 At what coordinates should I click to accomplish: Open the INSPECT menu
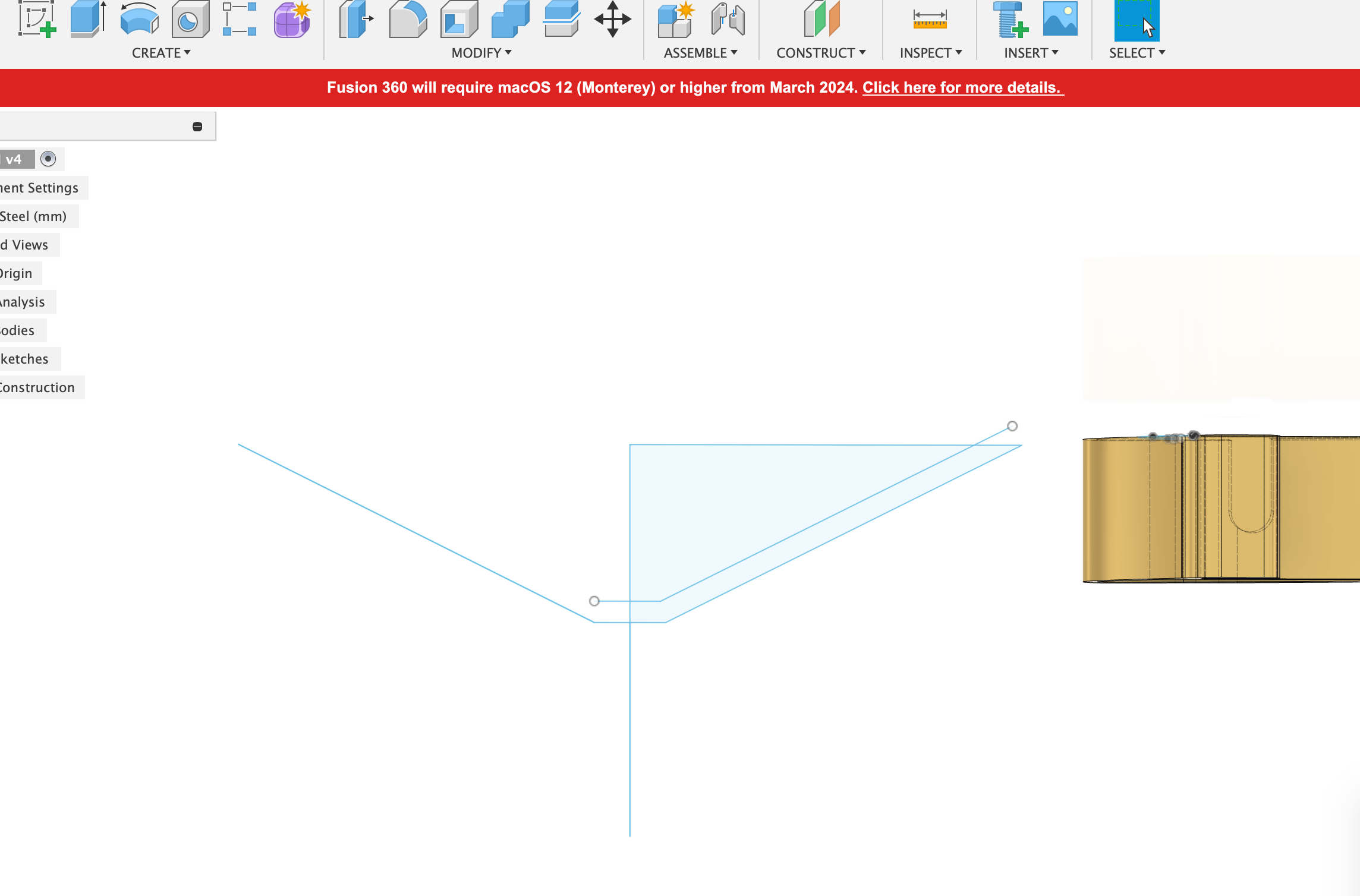(931, 53)
